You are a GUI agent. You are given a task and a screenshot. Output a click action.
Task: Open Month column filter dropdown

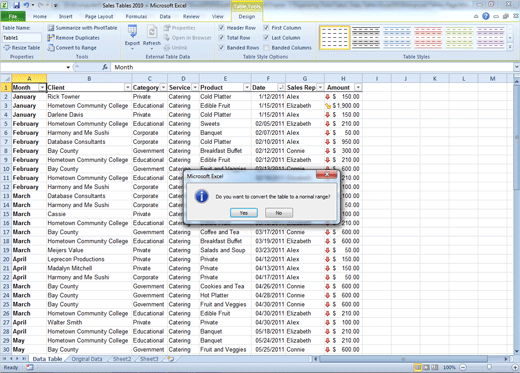[x=42, y=87]
